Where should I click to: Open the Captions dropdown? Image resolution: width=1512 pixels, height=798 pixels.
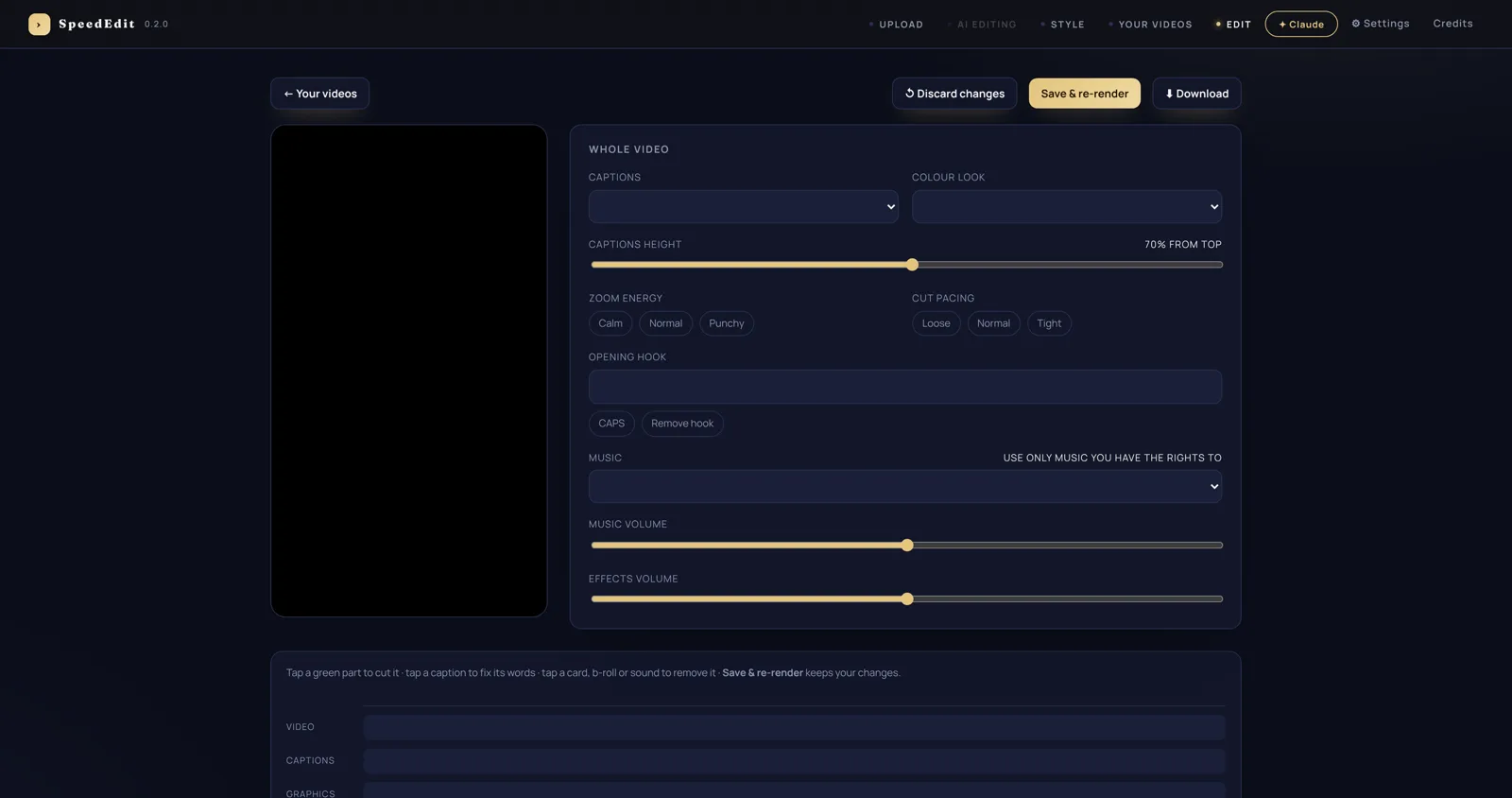click(743, 207)
